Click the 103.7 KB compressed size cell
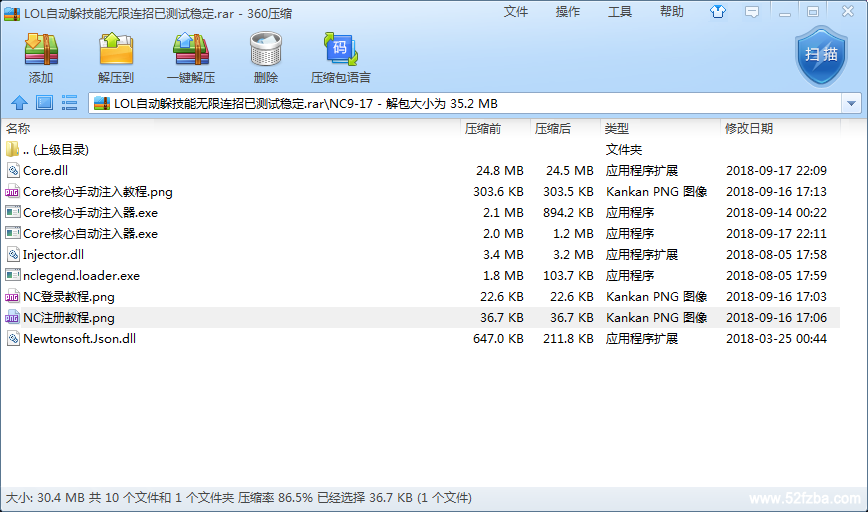Image resolution: width=868 pixels, height=512 pixels. pyautogui.click(x=568, y=276)
